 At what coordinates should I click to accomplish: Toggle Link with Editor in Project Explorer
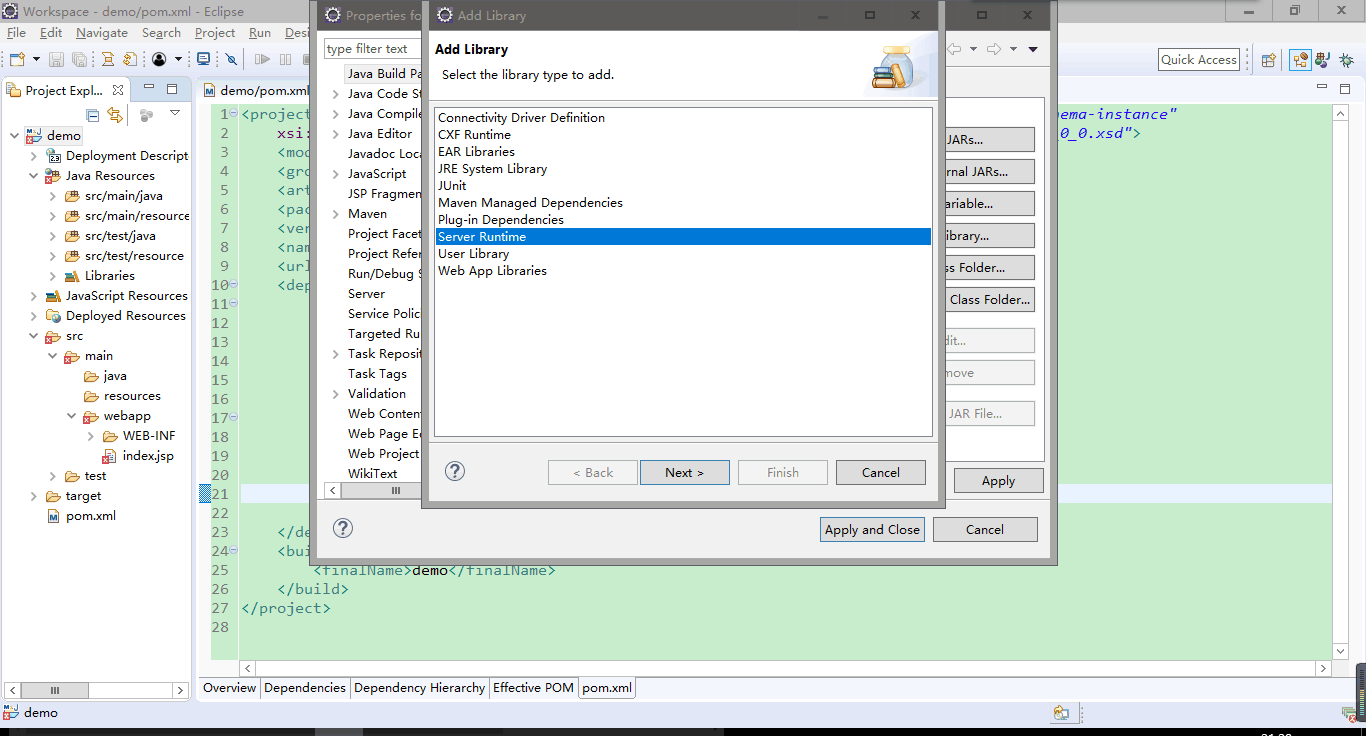click(x=115, y=115)
